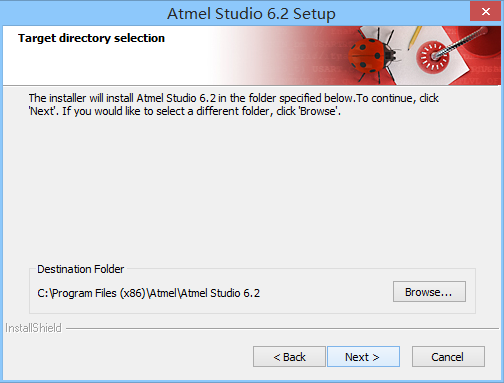Close the setup window with X
This screenshot has height=383, width=504.
(x=486, y=11)
